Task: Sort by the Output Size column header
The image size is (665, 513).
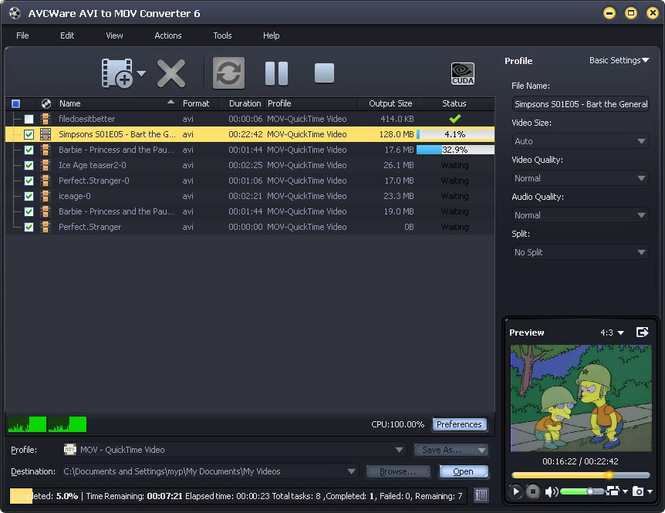Action: (x=390, y=103)
